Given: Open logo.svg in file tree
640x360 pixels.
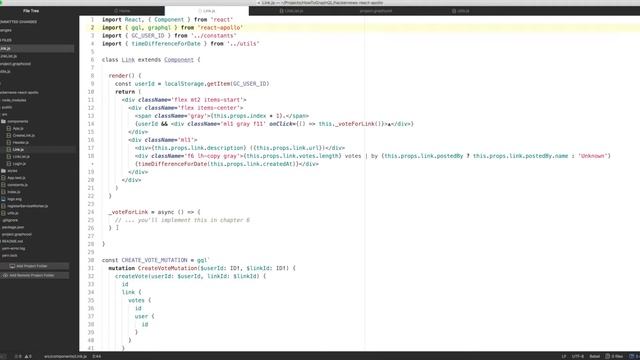Looking at the screenshot, I should [x=14, y=199].
